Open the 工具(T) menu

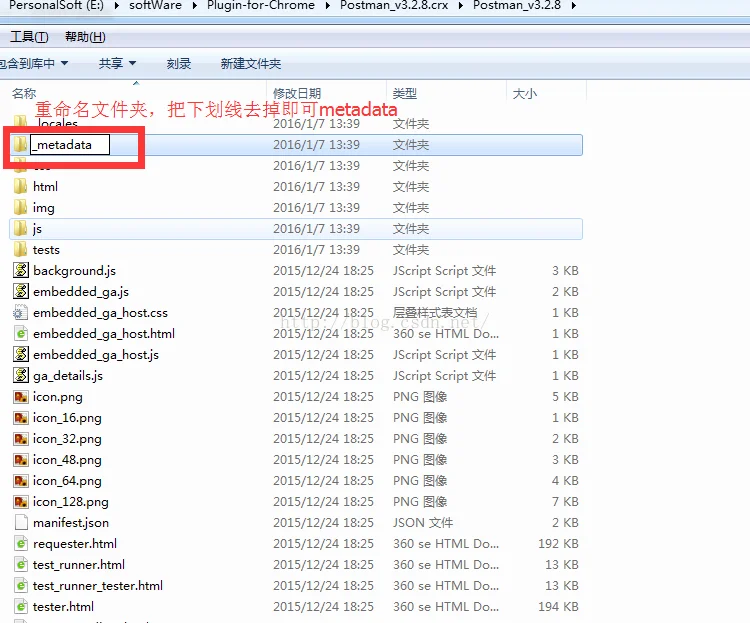tap(29, 37)
